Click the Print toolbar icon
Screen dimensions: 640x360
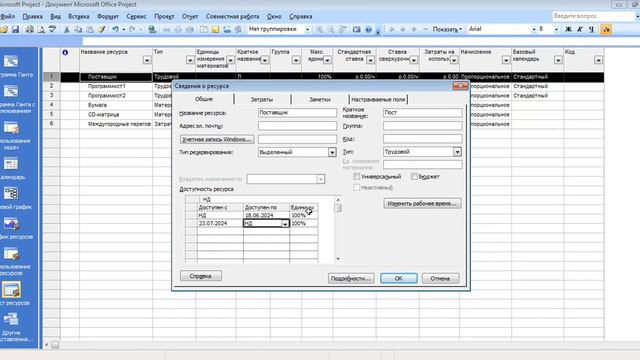29,29
